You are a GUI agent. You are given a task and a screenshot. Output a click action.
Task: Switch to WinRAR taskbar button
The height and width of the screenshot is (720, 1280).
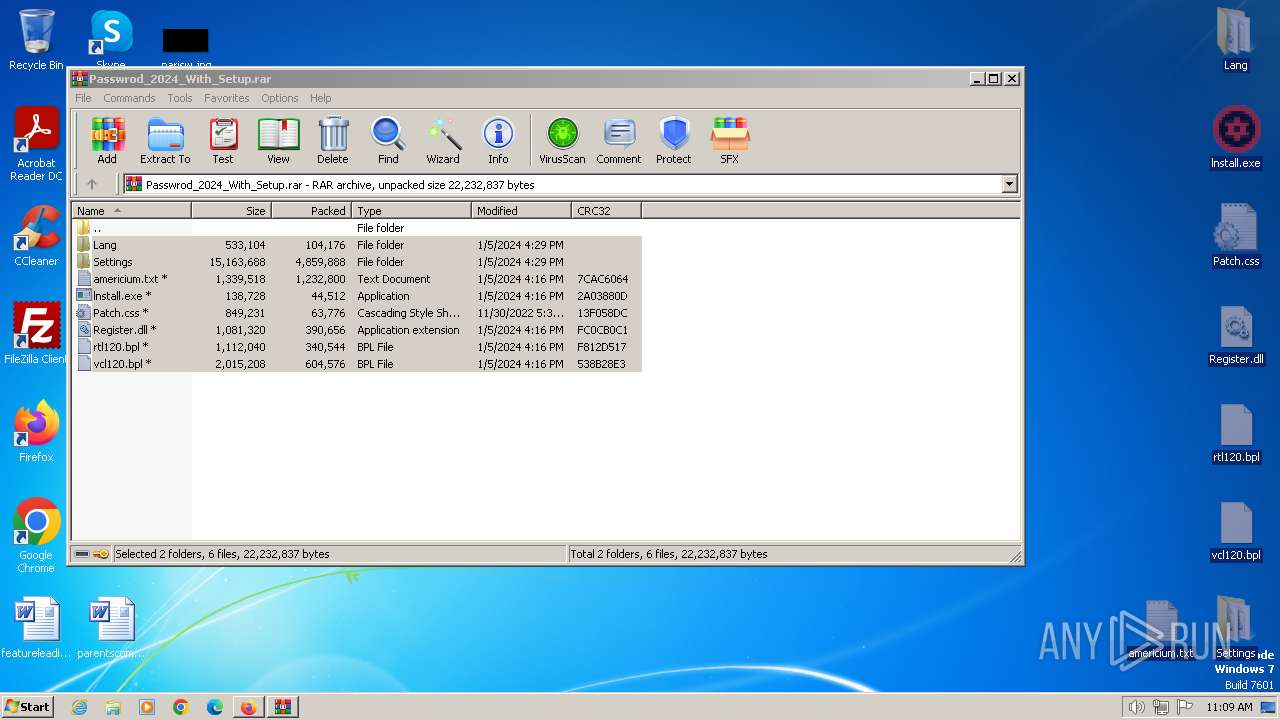pyautogui.click(x=282, y=707)
